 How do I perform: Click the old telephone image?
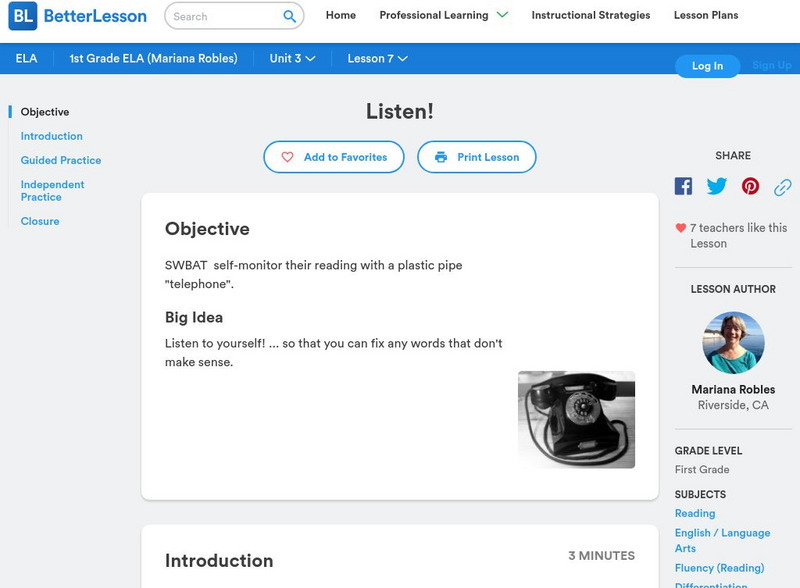click(576, 420)
